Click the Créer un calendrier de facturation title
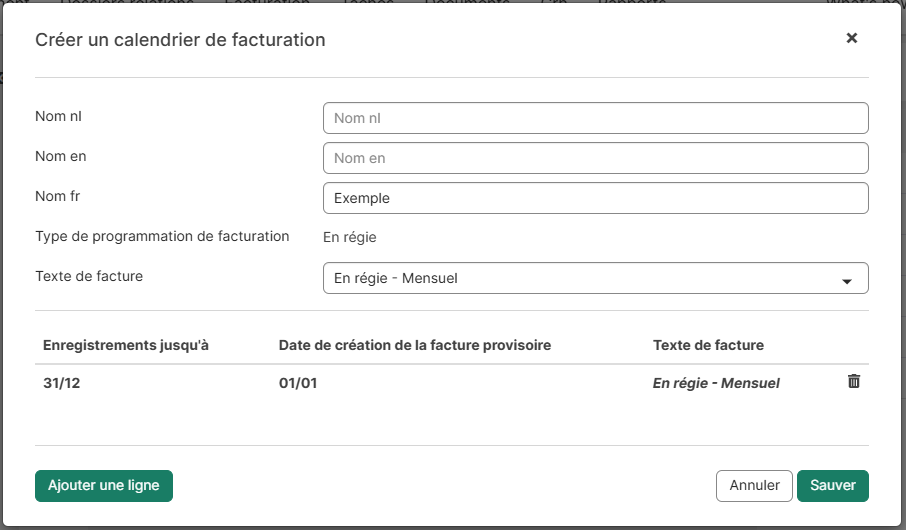The width and height of the screenshot is (906, 530). (x=180, y=40)
